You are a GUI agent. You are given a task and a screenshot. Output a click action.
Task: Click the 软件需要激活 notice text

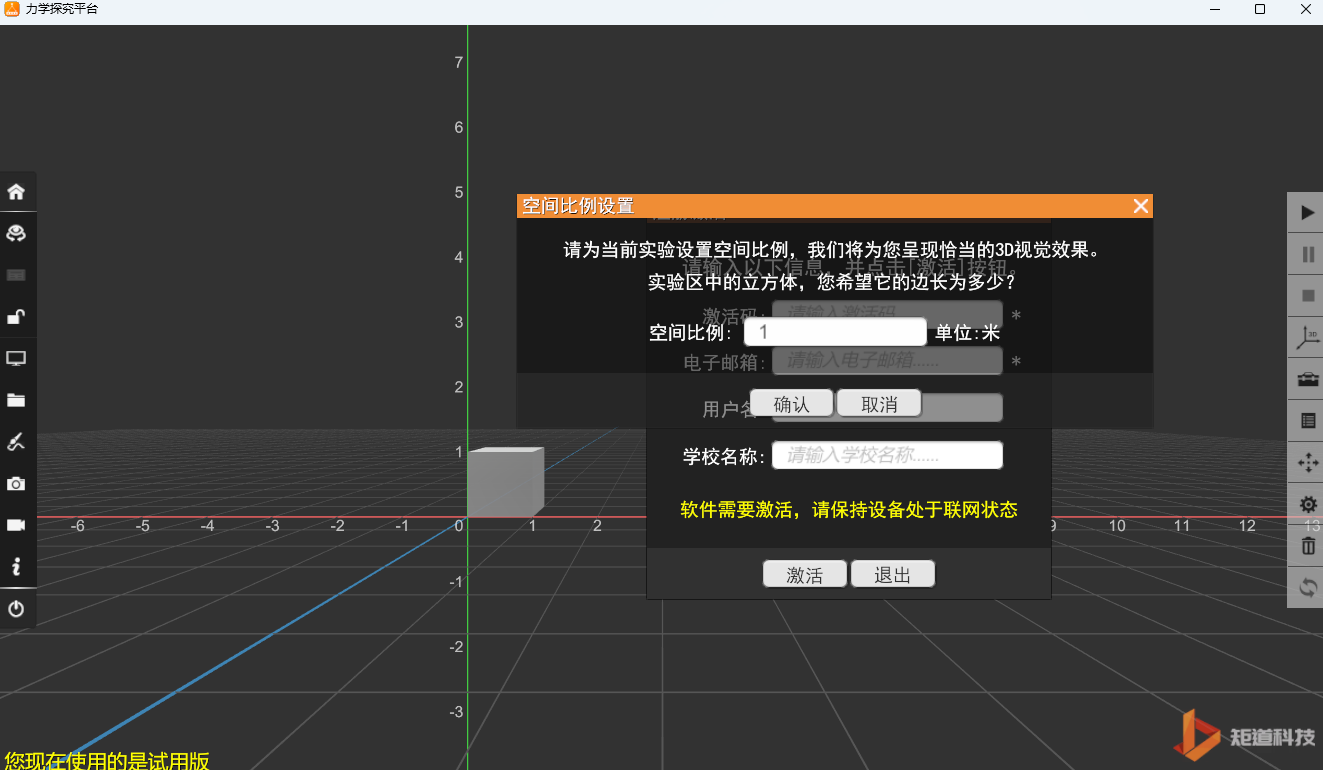pos(849,510)
